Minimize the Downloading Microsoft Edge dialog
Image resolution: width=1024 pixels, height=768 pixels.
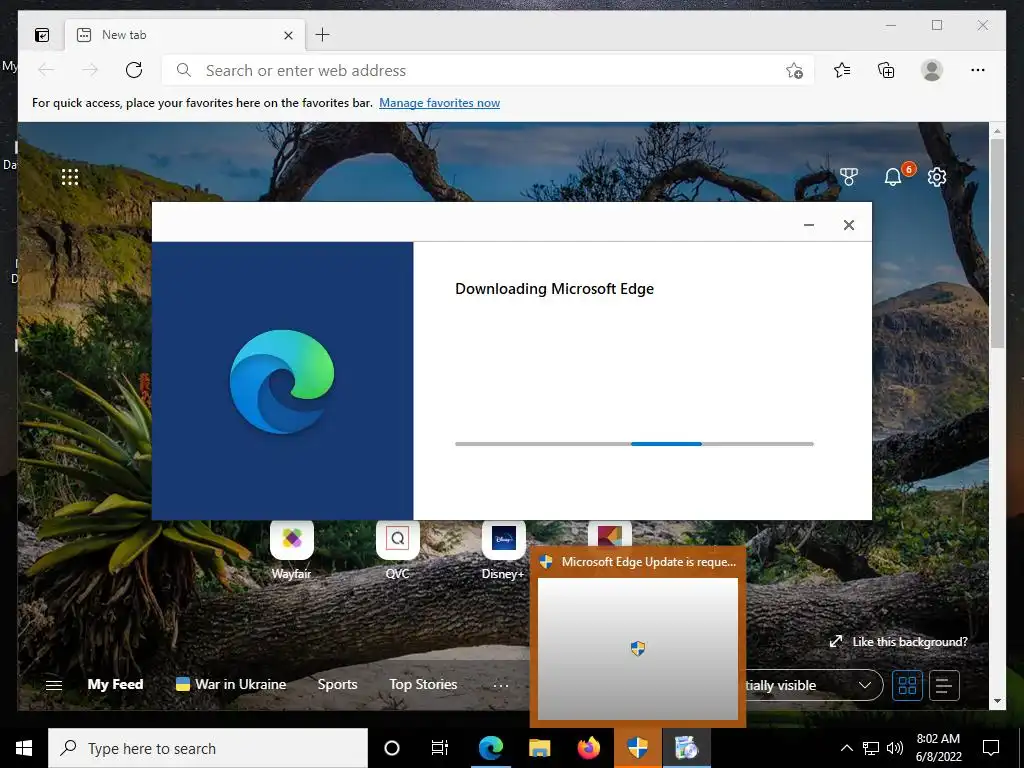pos(808,225)
